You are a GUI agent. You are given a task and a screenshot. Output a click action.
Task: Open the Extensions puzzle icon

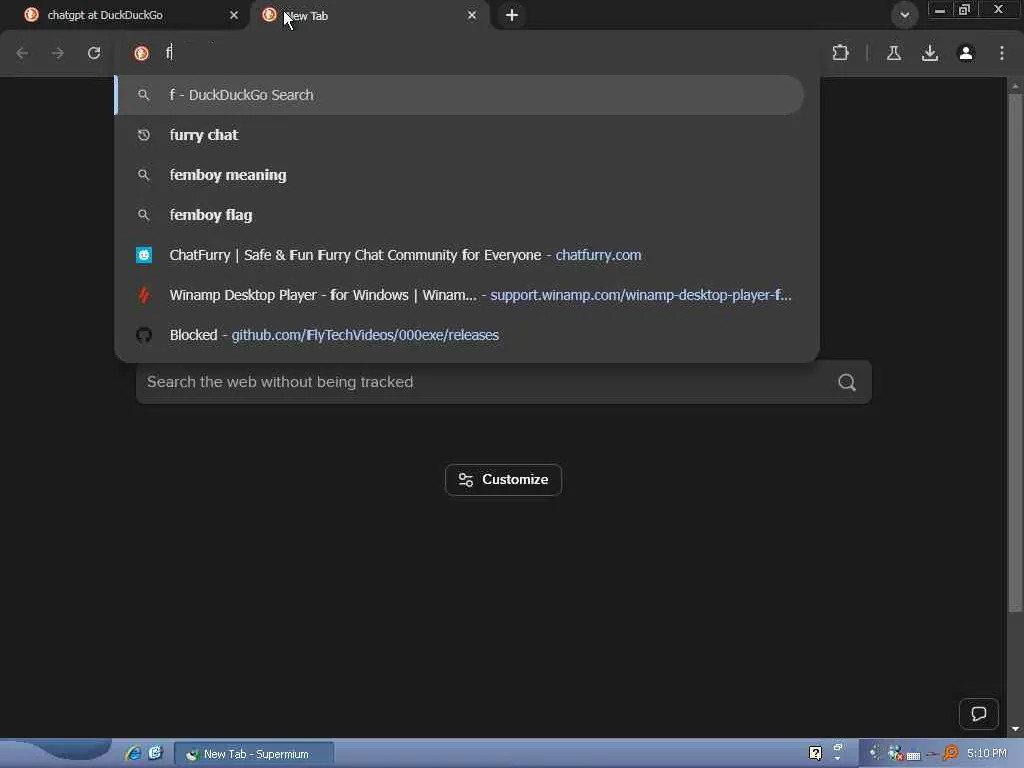click(x=840, y=53)
